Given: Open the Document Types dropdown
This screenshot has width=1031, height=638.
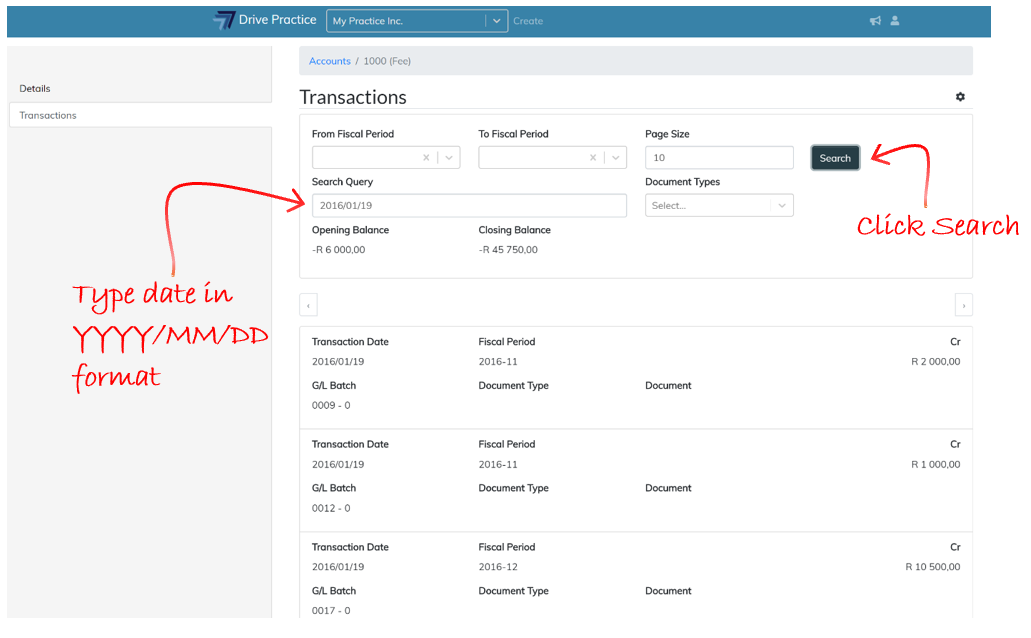Looking at the screenshot, I should pyautogui.click(x=718, y=206).
